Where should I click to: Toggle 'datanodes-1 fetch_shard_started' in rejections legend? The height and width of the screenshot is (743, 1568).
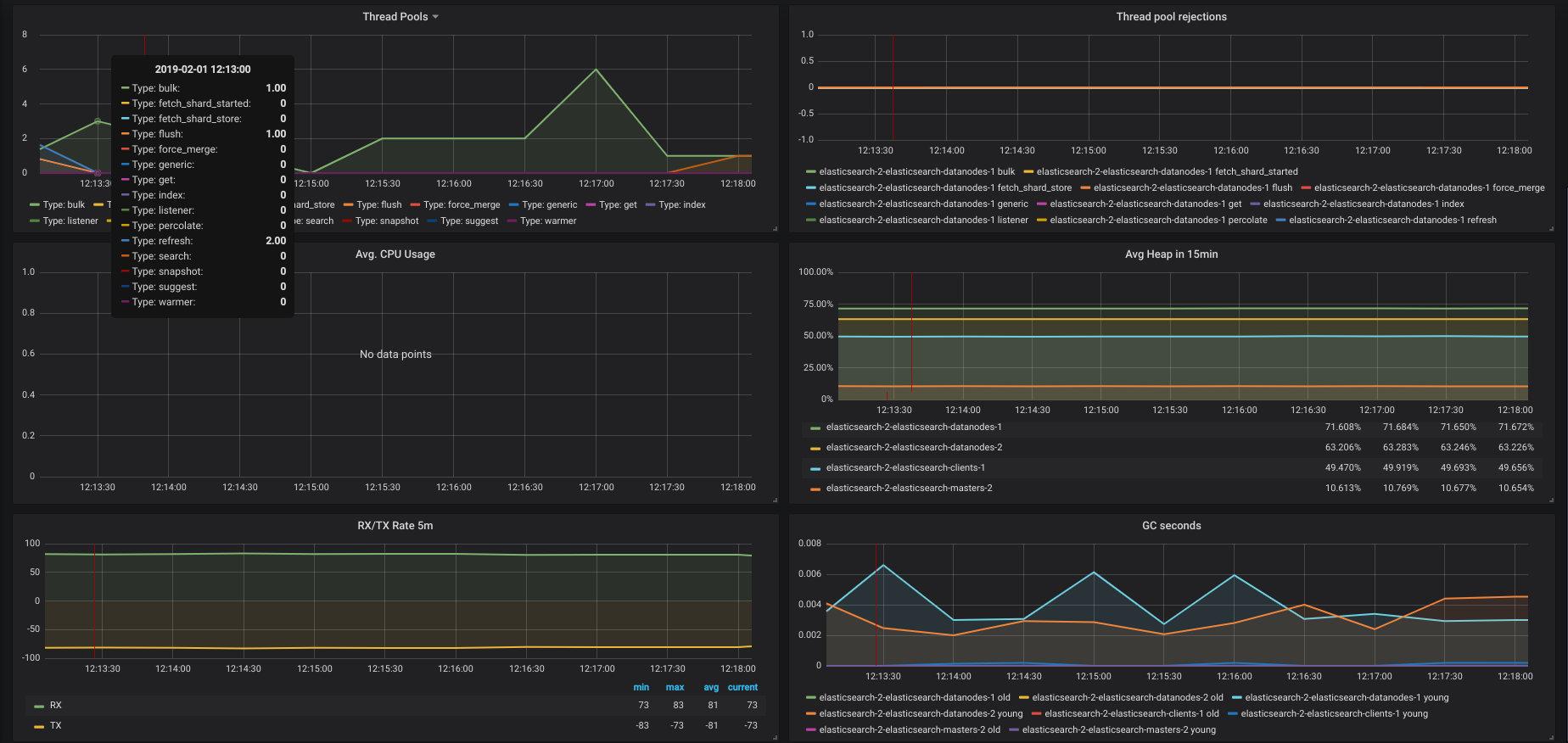point(1167,171)
